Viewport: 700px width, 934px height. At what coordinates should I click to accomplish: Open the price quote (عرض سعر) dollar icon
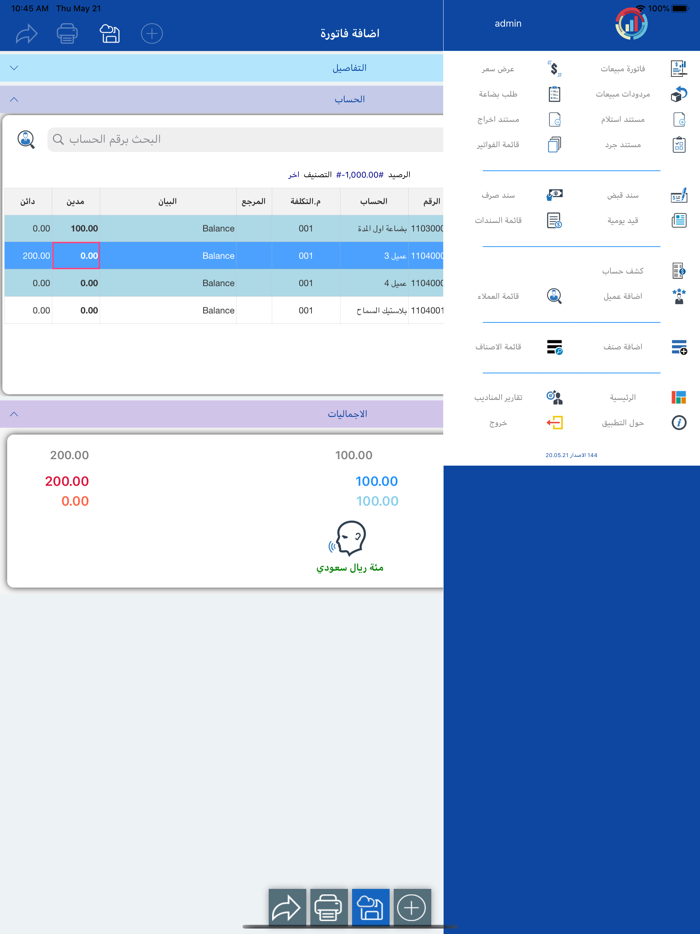pos(555,69)
